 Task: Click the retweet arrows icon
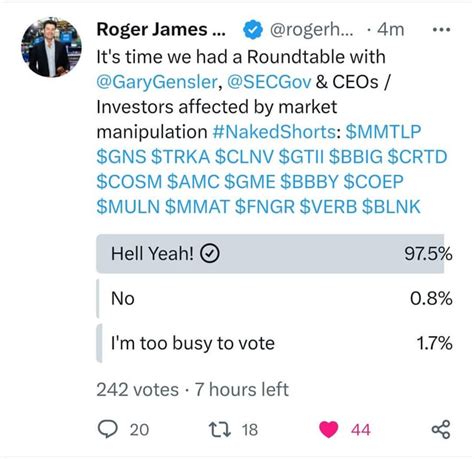coord(219,429)
